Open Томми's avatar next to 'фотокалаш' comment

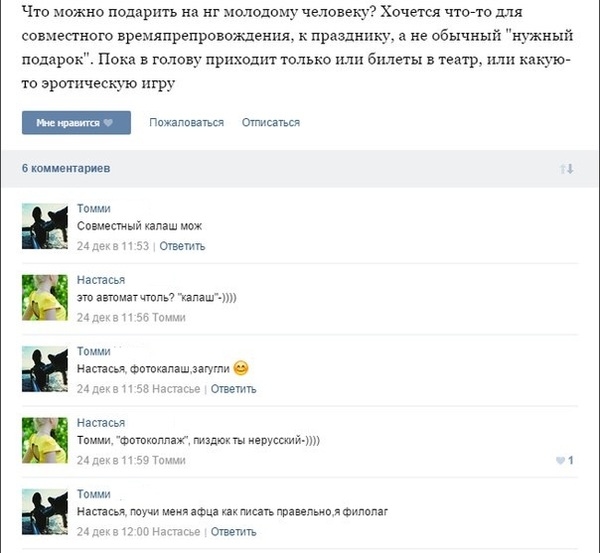click(45, 369)
